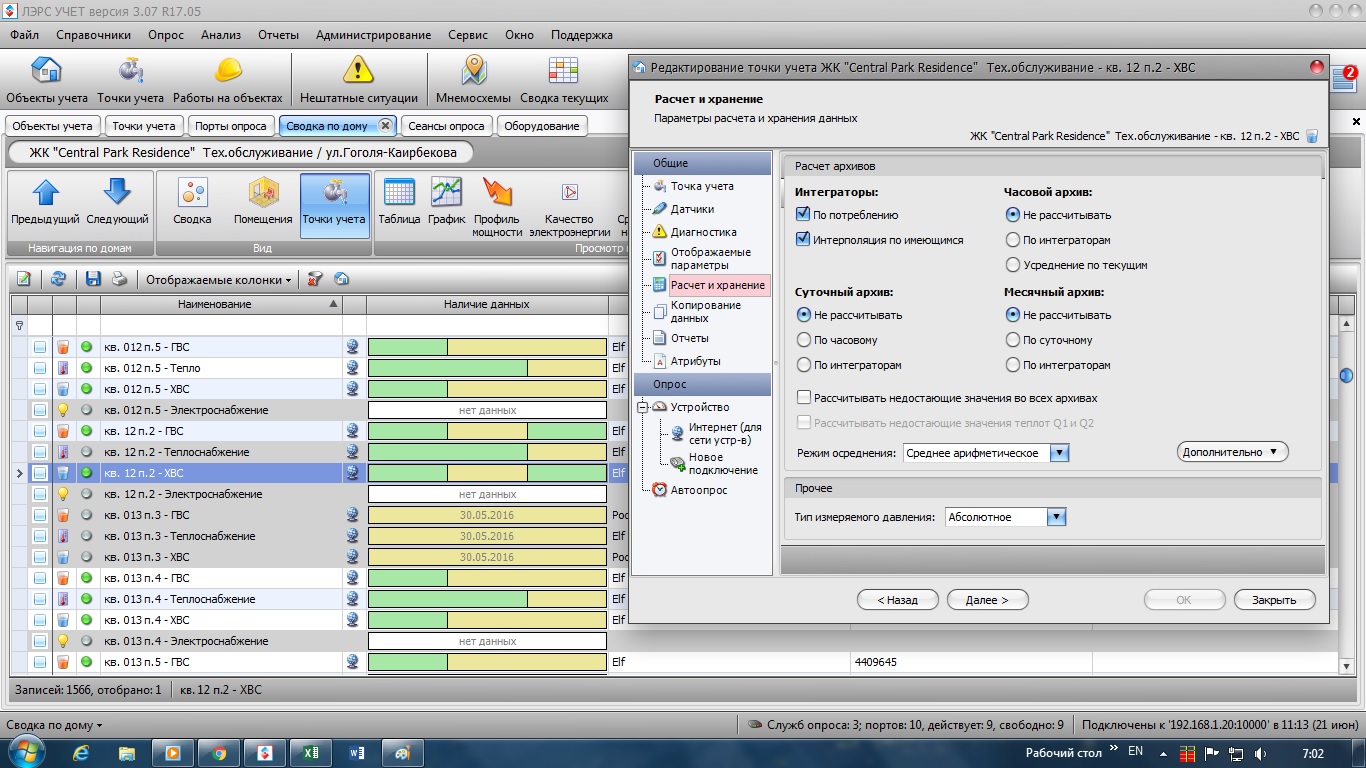The image size is (1366, 768).
Task: Switch to Сеансы опроса tab
Action: [x=446, y=126]
